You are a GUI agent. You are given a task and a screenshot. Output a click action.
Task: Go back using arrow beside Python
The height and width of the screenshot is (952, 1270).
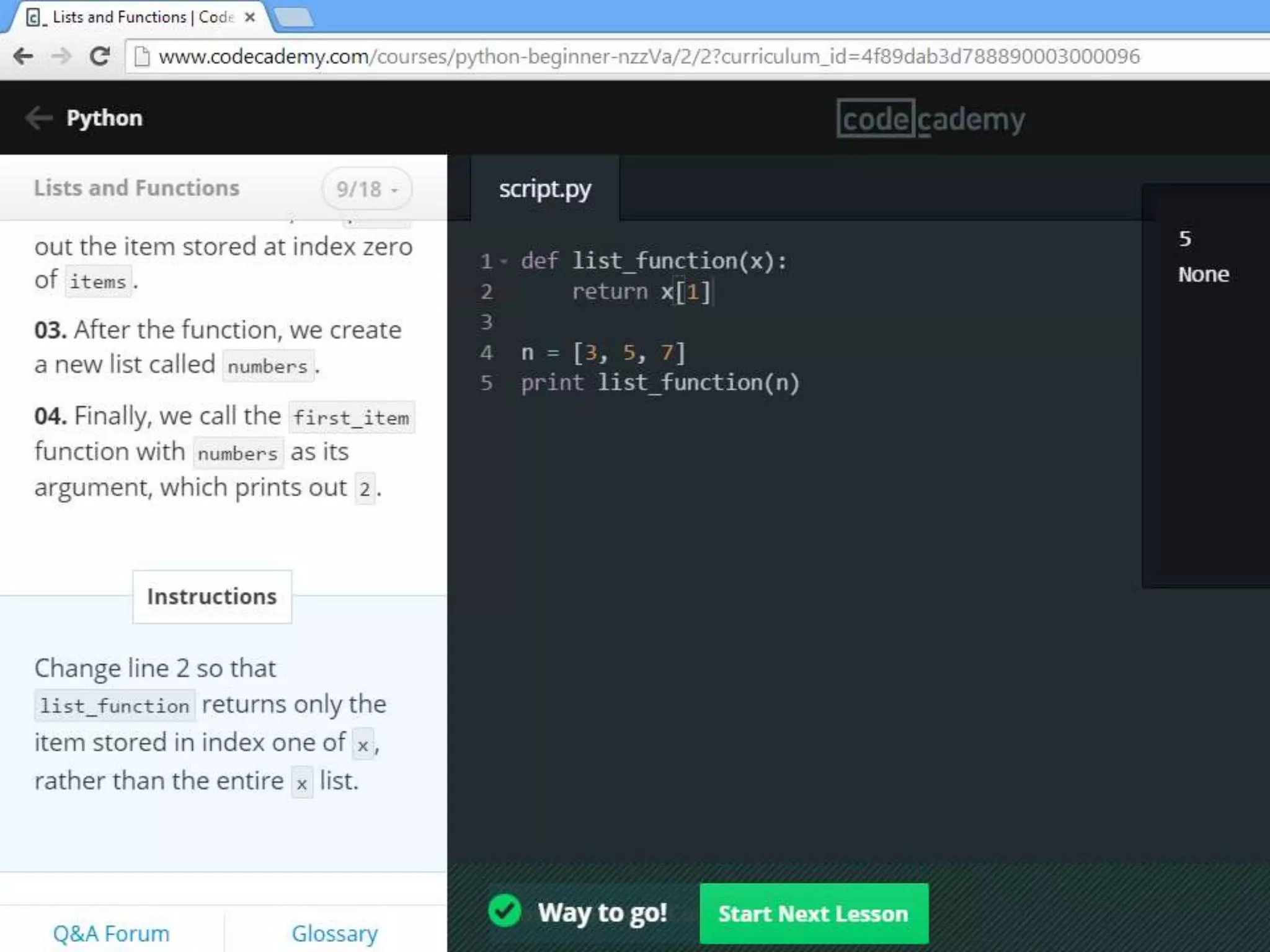point(39,118)
